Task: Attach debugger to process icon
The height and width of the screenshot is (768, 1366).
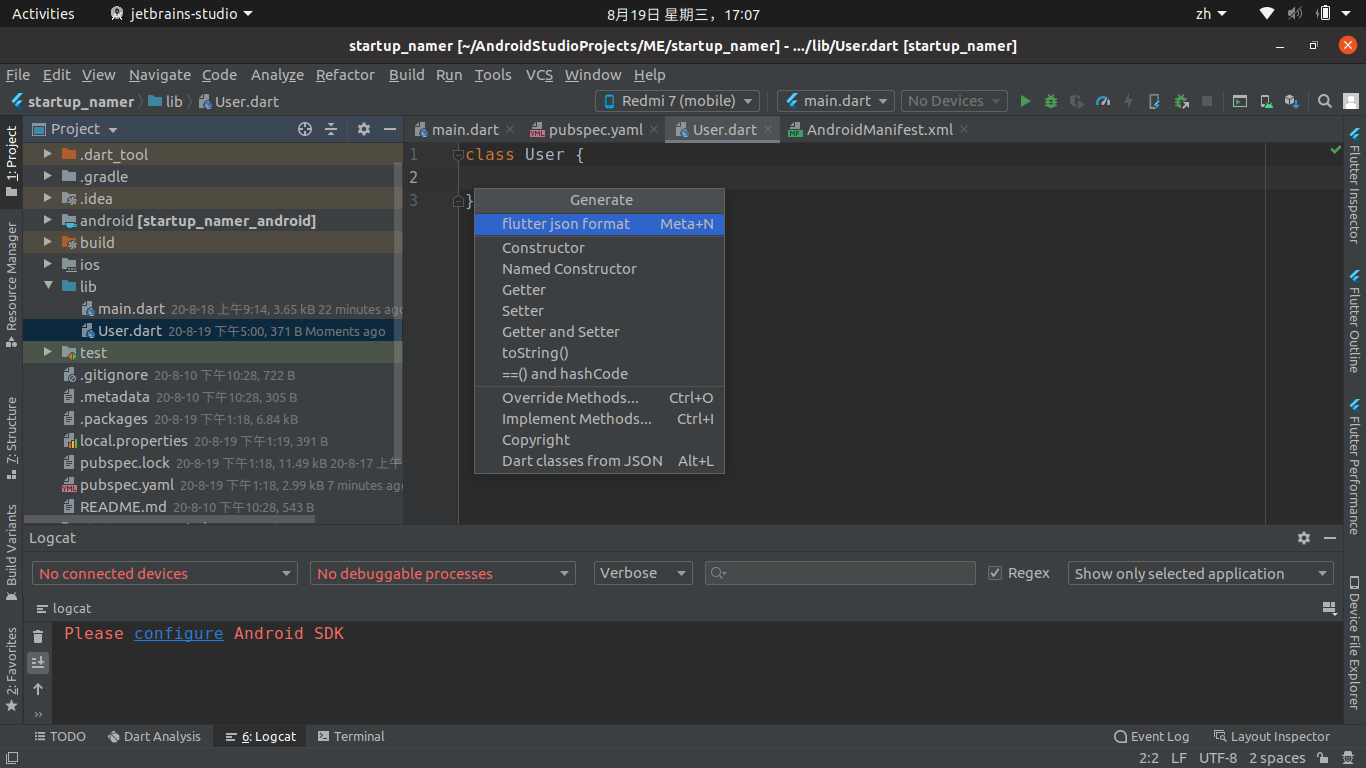Action: (x=1181, y=101)
